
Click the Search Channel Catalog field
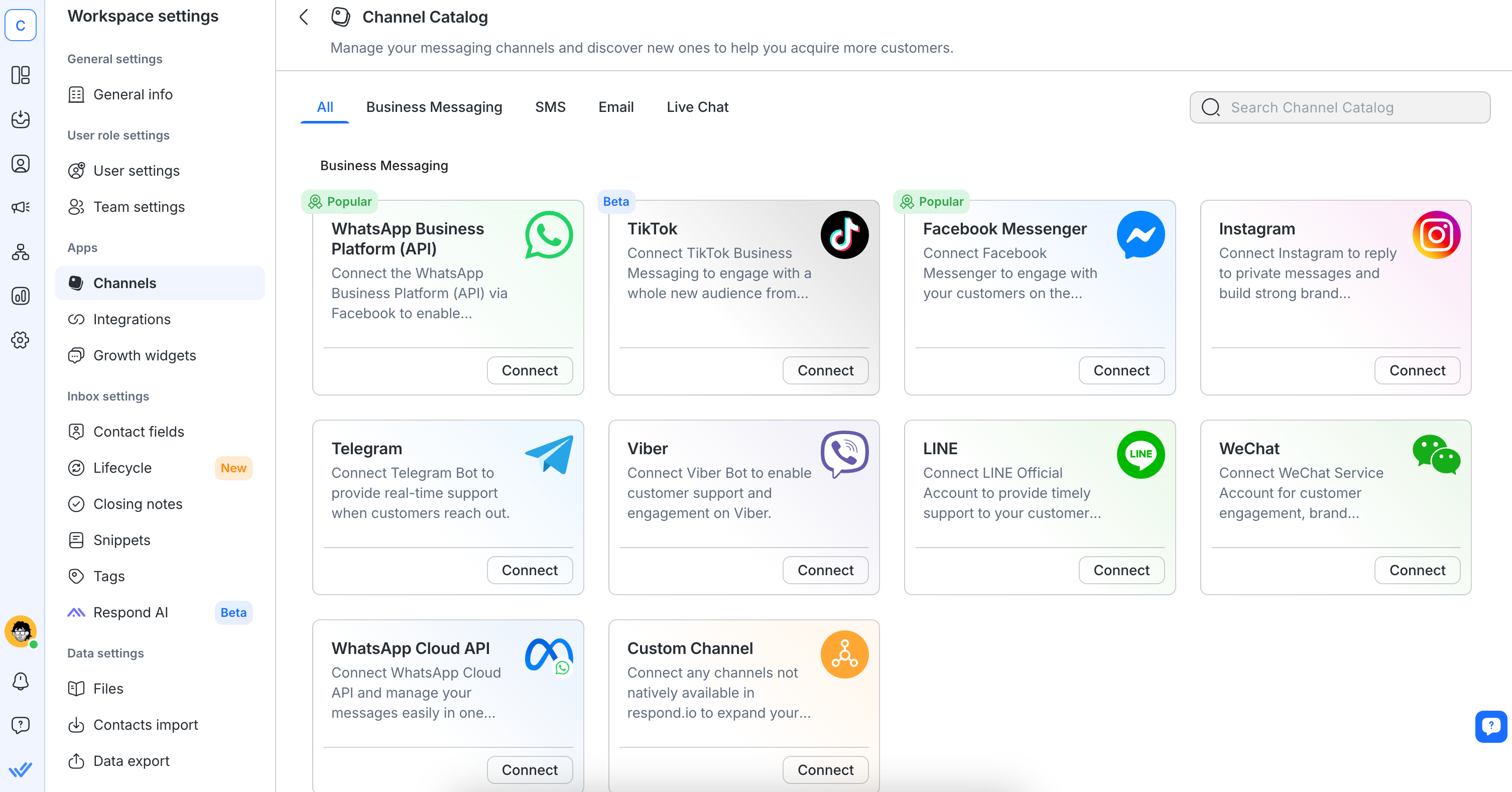point(1338,107)
